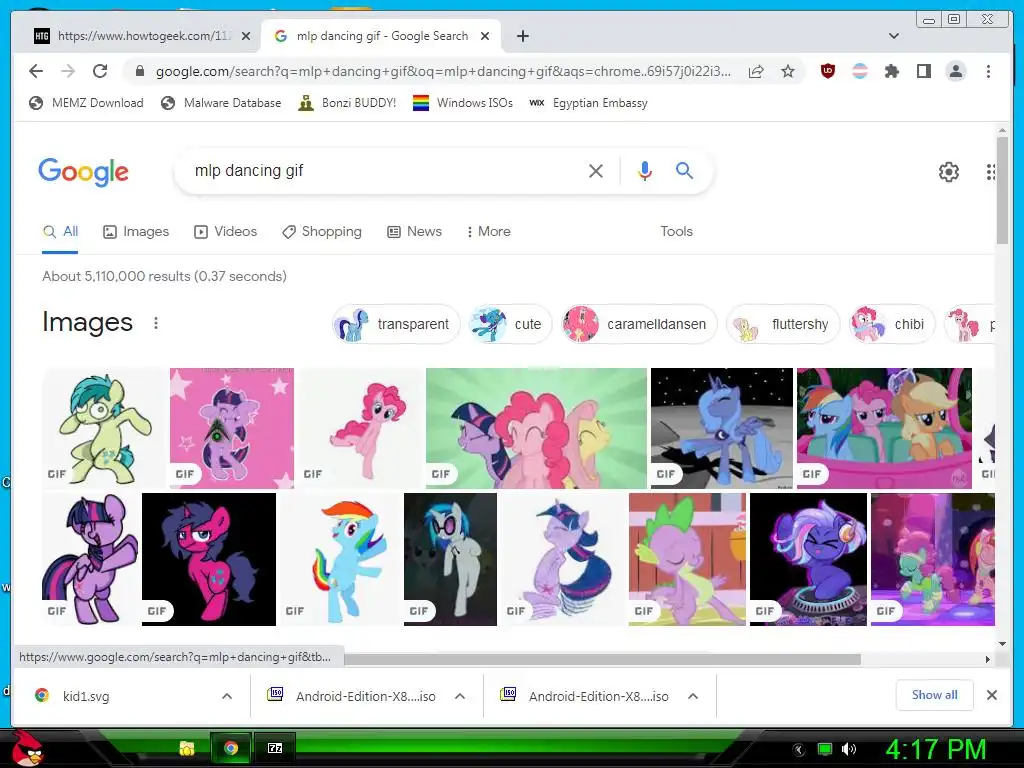The height and width of the screenshot is (768, 1024).
Task: Click the striped flag extension icon
Action: point(860,71)
